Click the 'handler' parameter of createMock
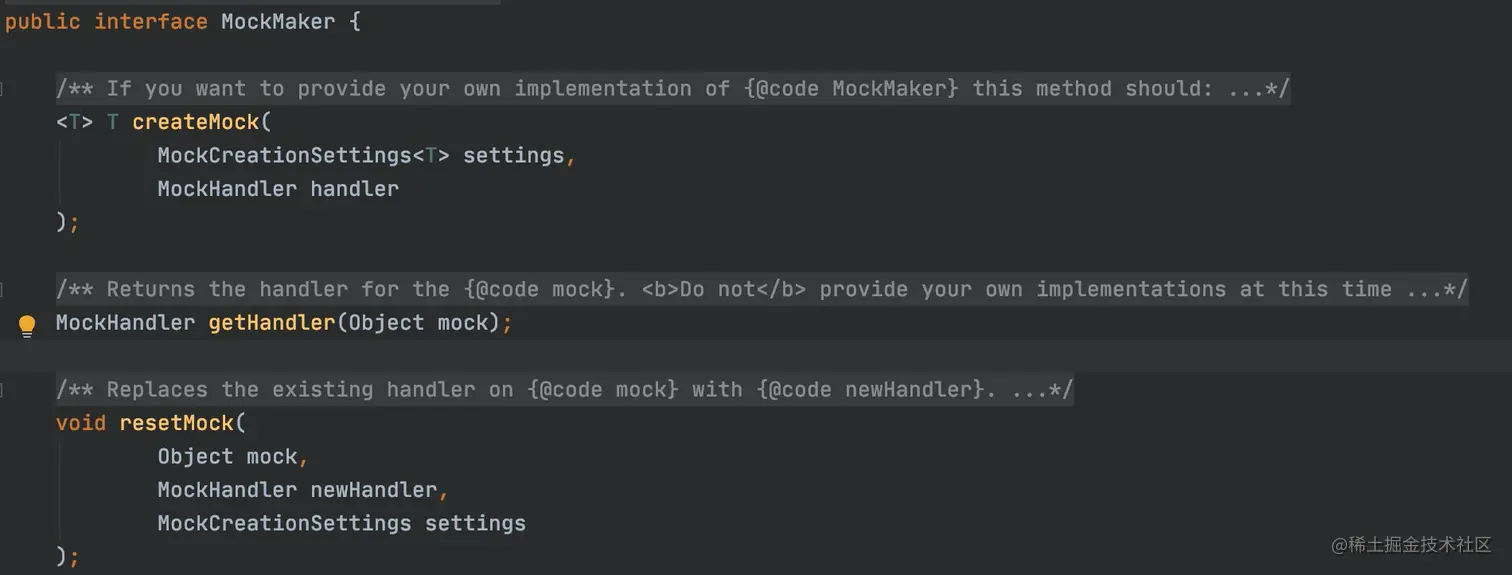This screenshot has width=1512, height=575. (354, 189)
